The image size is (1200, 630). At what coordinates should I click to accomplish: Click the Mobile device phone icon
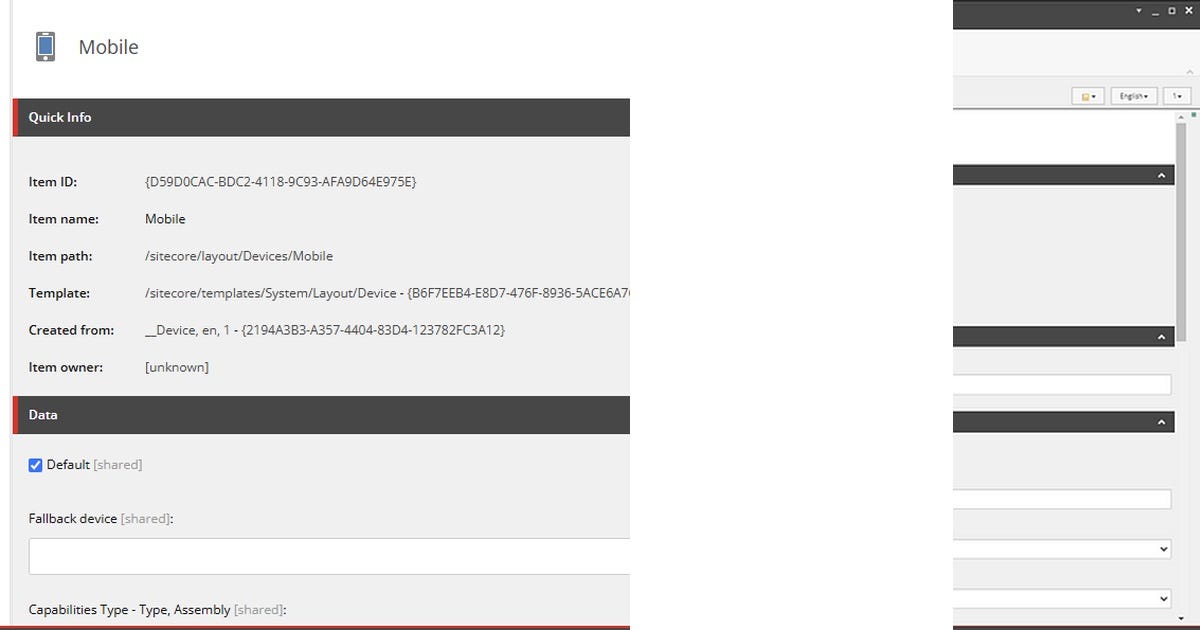point(45,47)
